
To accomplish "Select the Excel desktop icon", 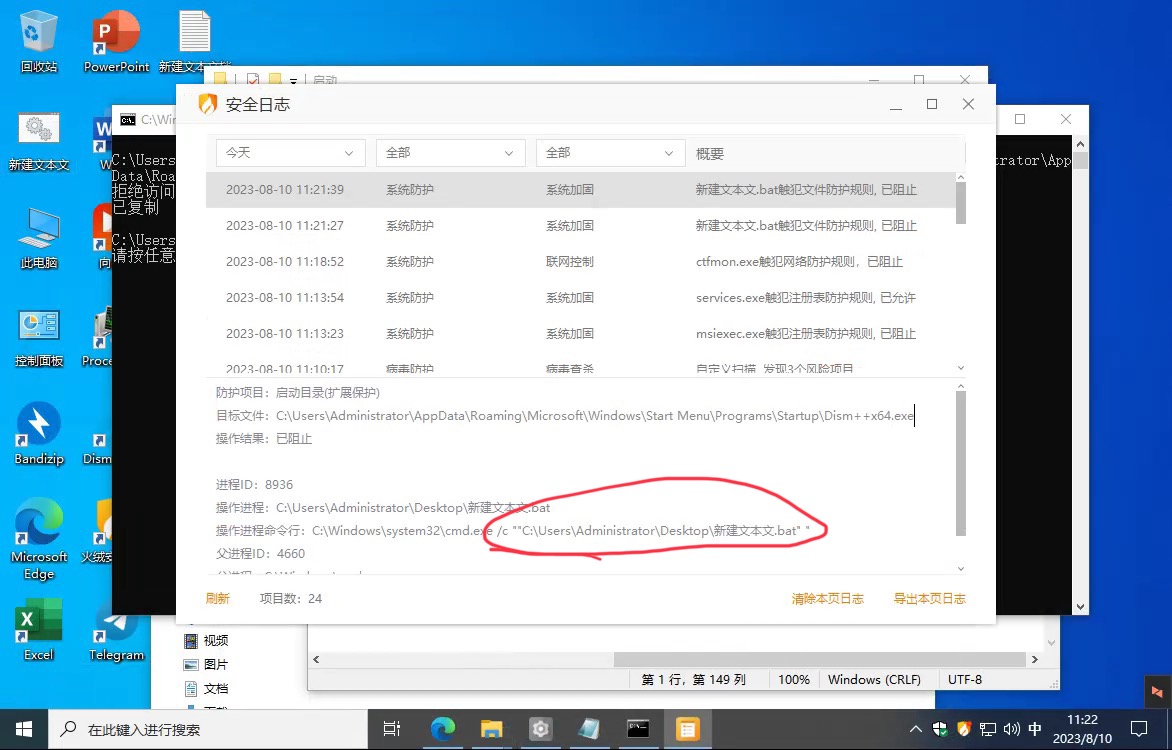I will pos(38,628).
